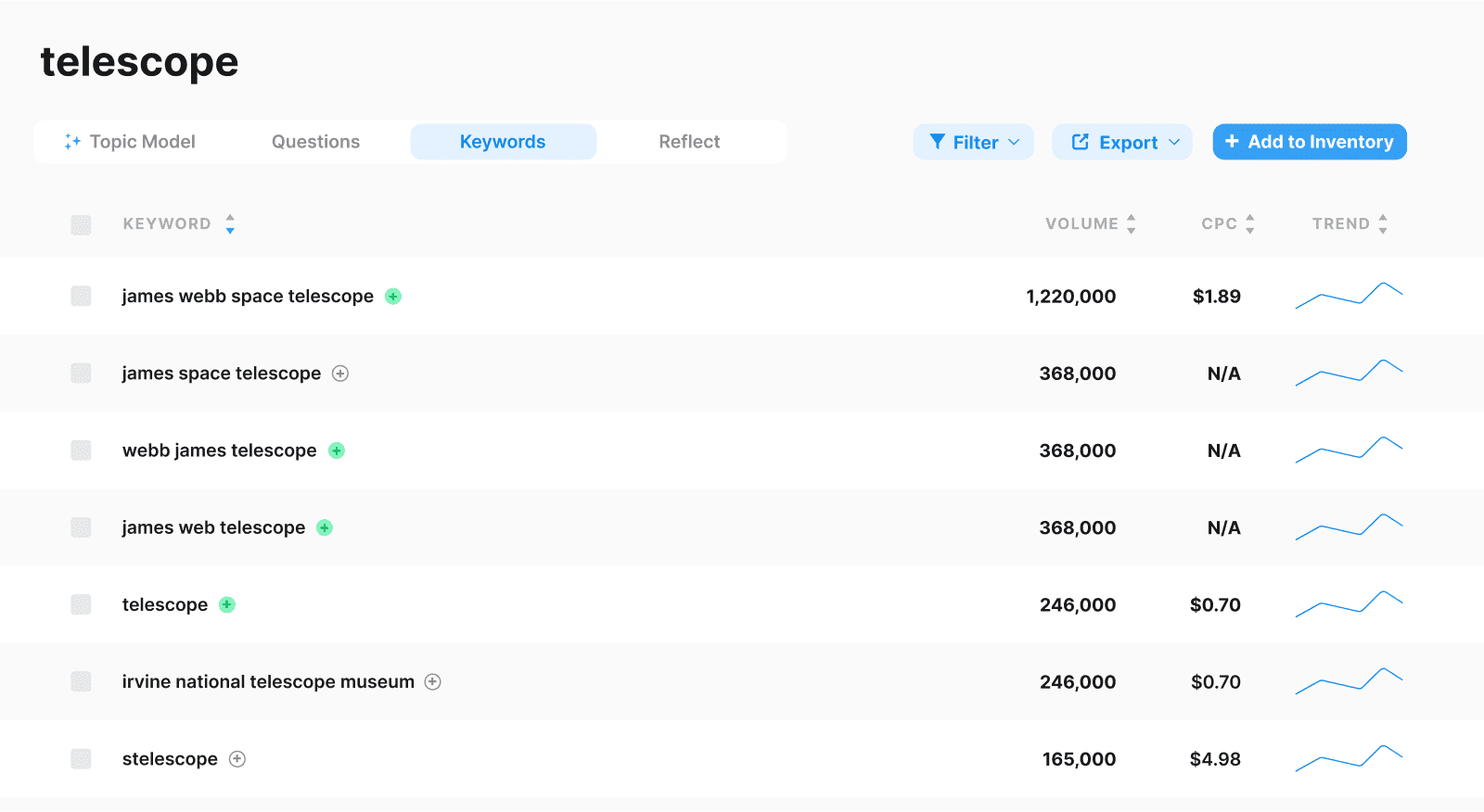1484x812 pixels.
Task: Click green plus beside telescope keyword
Action: point(227,604)
